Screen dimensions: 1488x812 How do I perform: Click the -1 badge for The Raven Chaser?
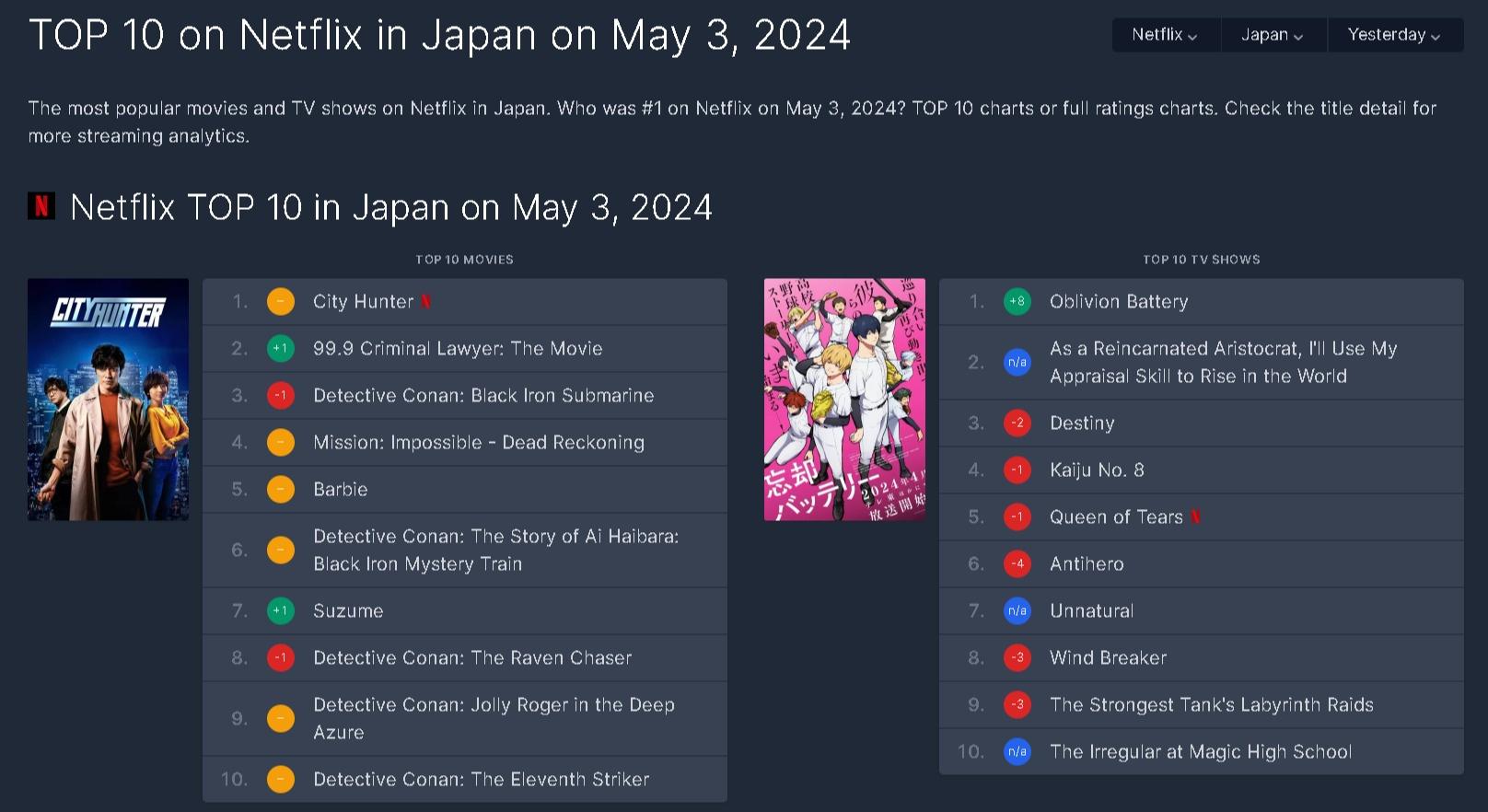281,658
